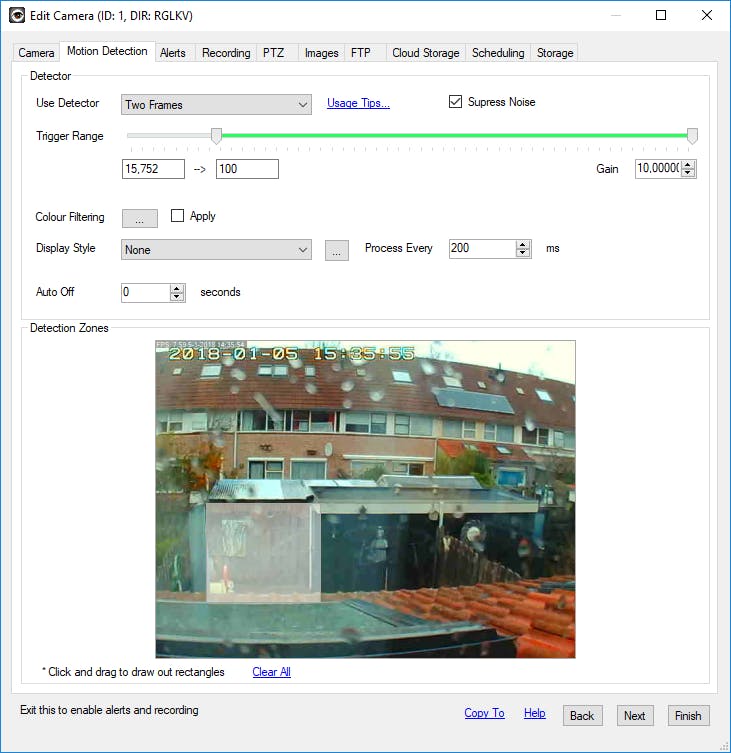Open the Scheduling tab
This screenshot has height=753, width=731.
pos(498,53)
